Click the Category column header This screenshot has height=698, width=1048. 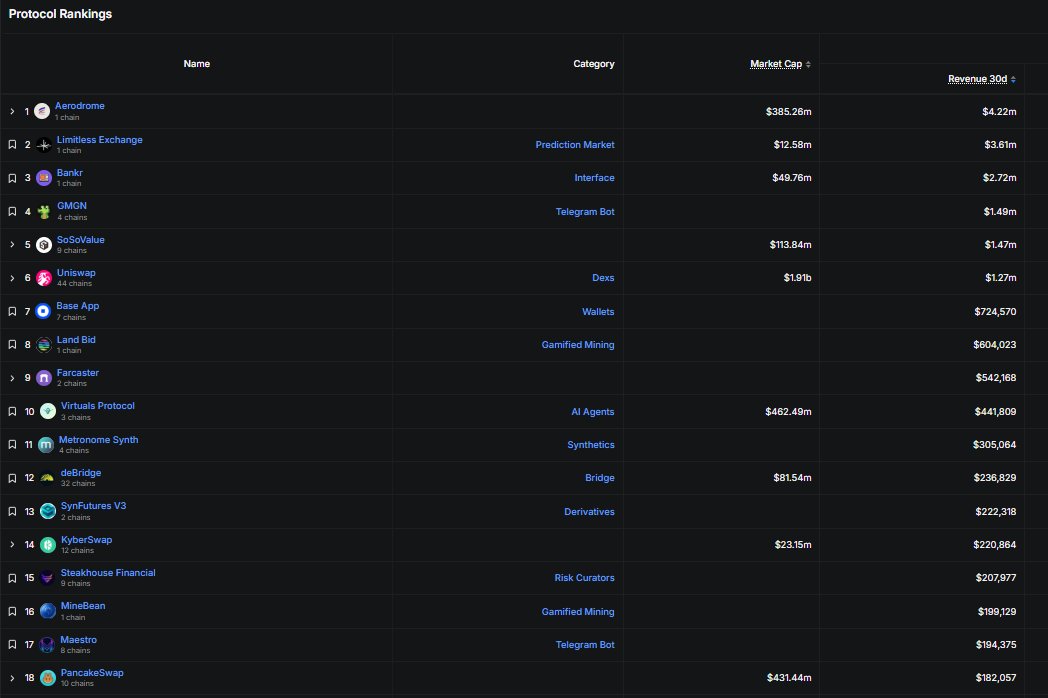coord(594,64)
